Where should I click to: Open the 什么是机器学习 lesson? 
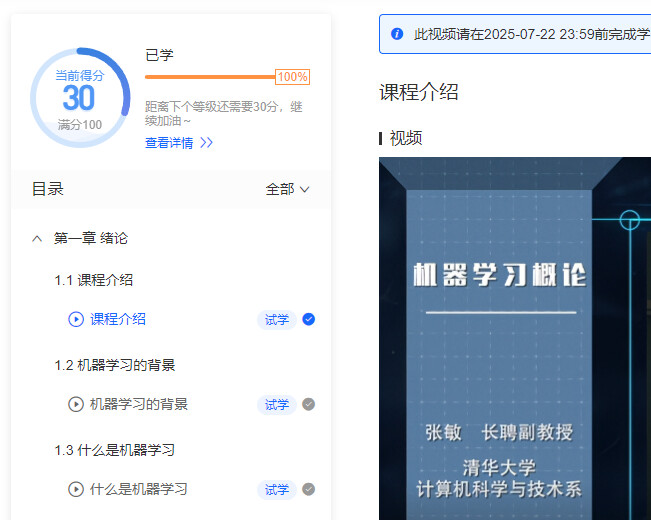pos(139,489)
